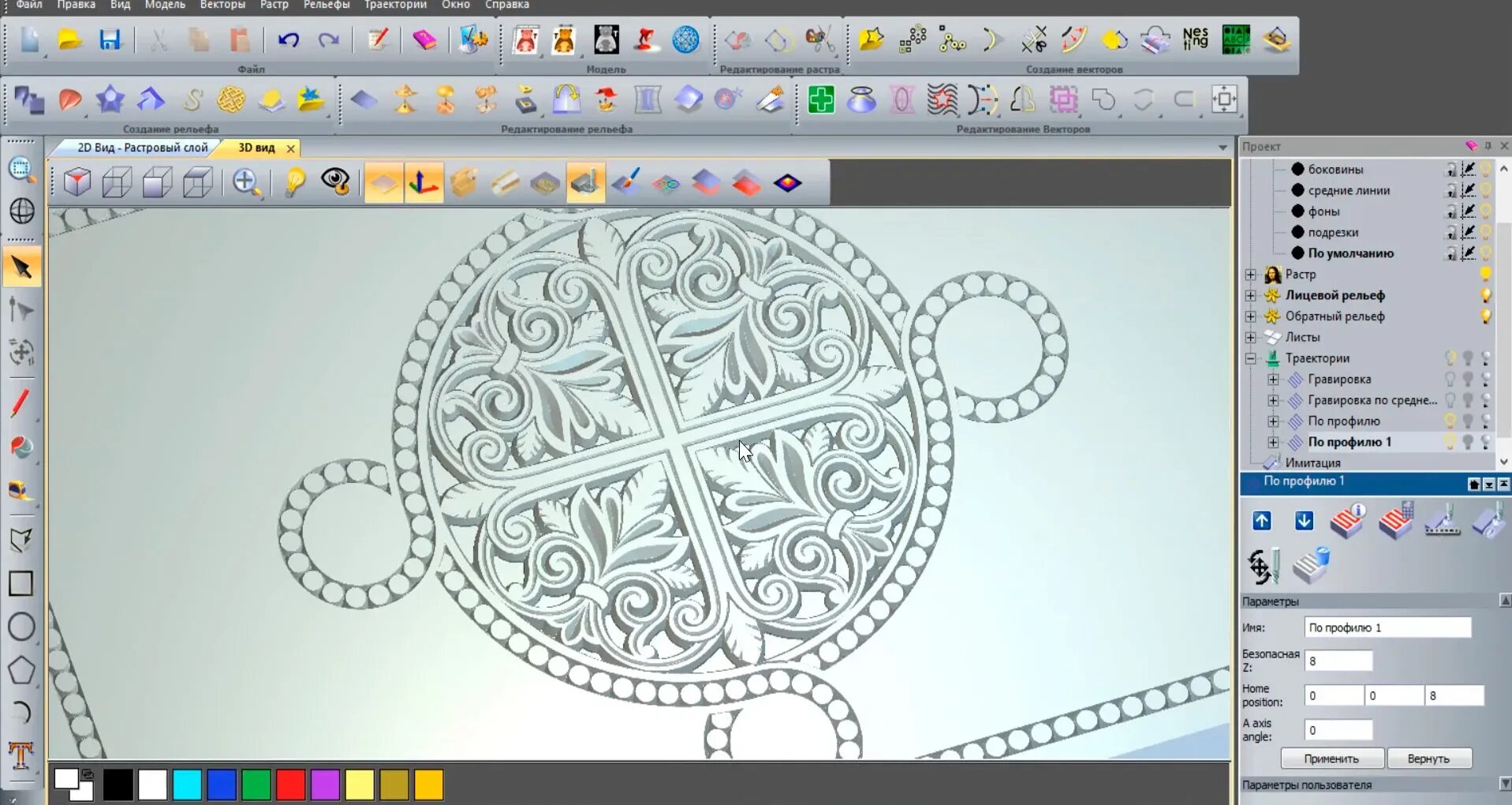The image size is (1512, 805).
Task: Collapse the Траектории tree node
Action: click(x=1251, y=358)
